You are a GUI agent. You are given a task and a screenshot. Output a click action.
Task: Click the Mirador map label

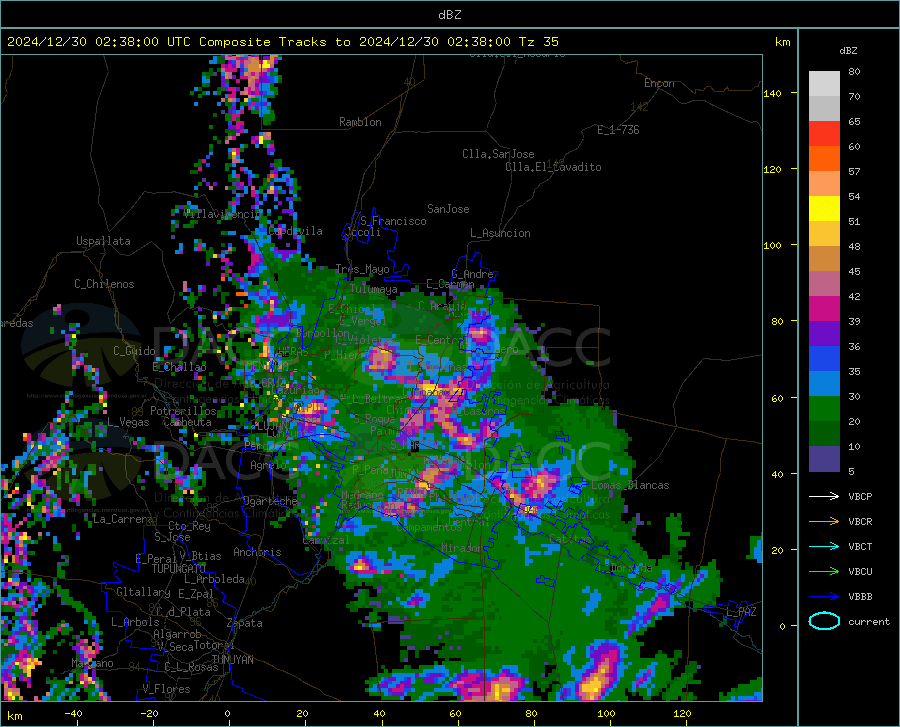[462, 548]
